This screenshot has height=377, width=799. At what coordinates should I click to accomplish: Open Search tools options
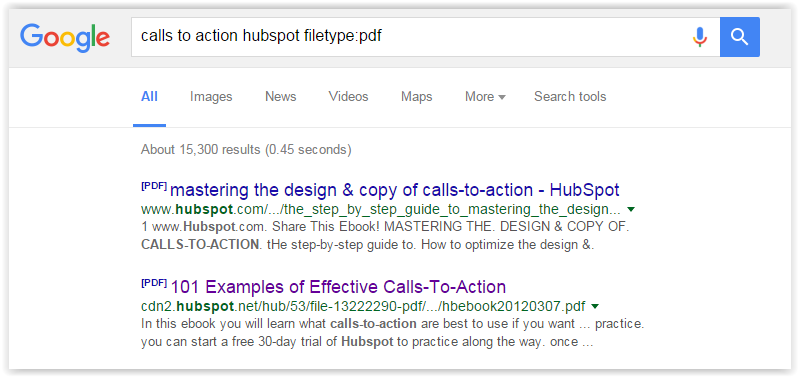coord(570,97)
